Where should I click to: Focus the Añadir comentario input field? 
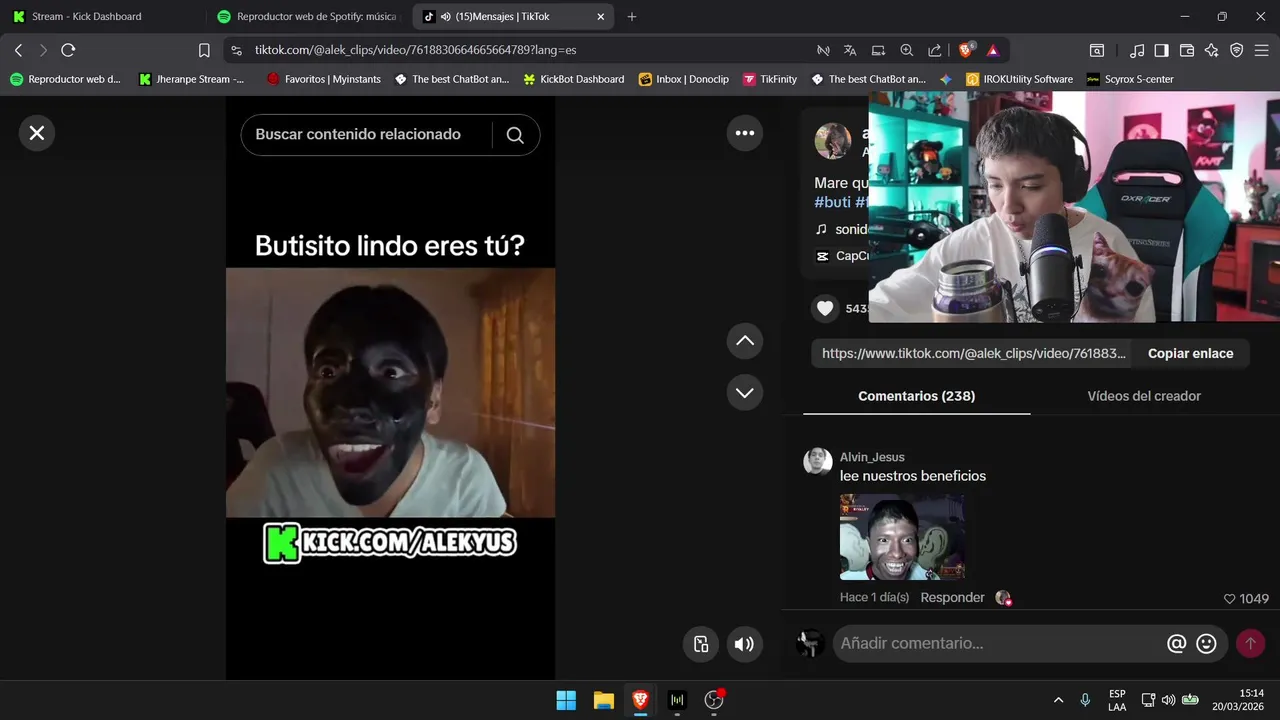[x=1000, y=644]
